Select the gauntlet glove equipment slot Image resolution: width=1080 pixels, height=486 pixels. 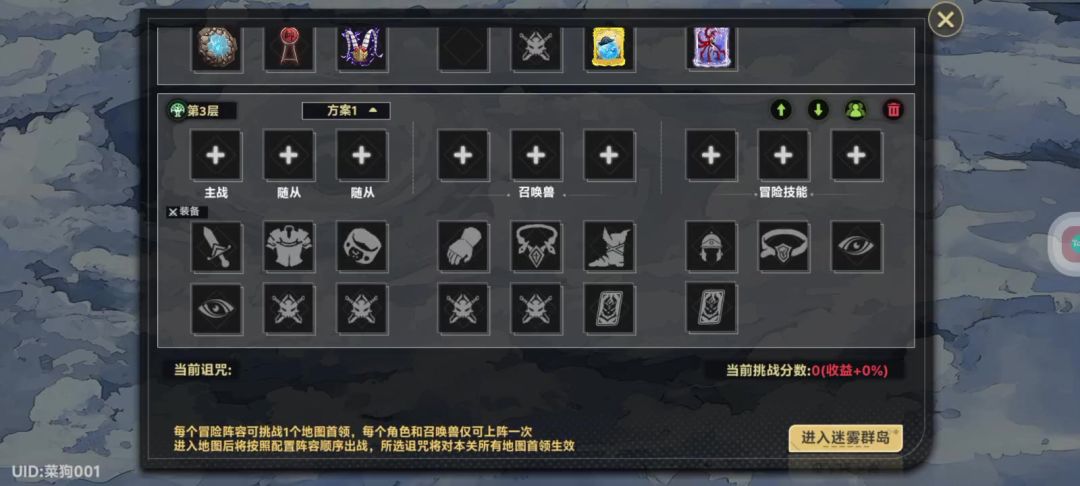click(x=464, y=246)
